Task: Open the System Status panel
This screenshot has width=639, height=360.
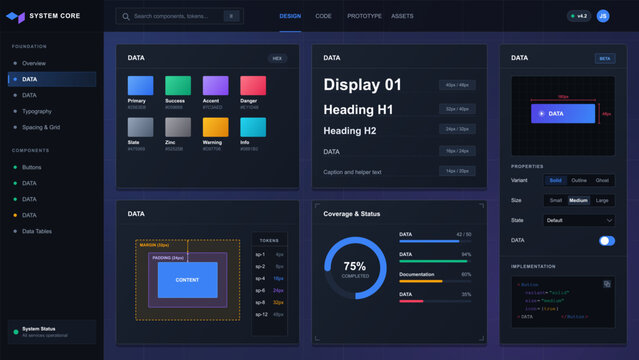Action: pos(52,332)
